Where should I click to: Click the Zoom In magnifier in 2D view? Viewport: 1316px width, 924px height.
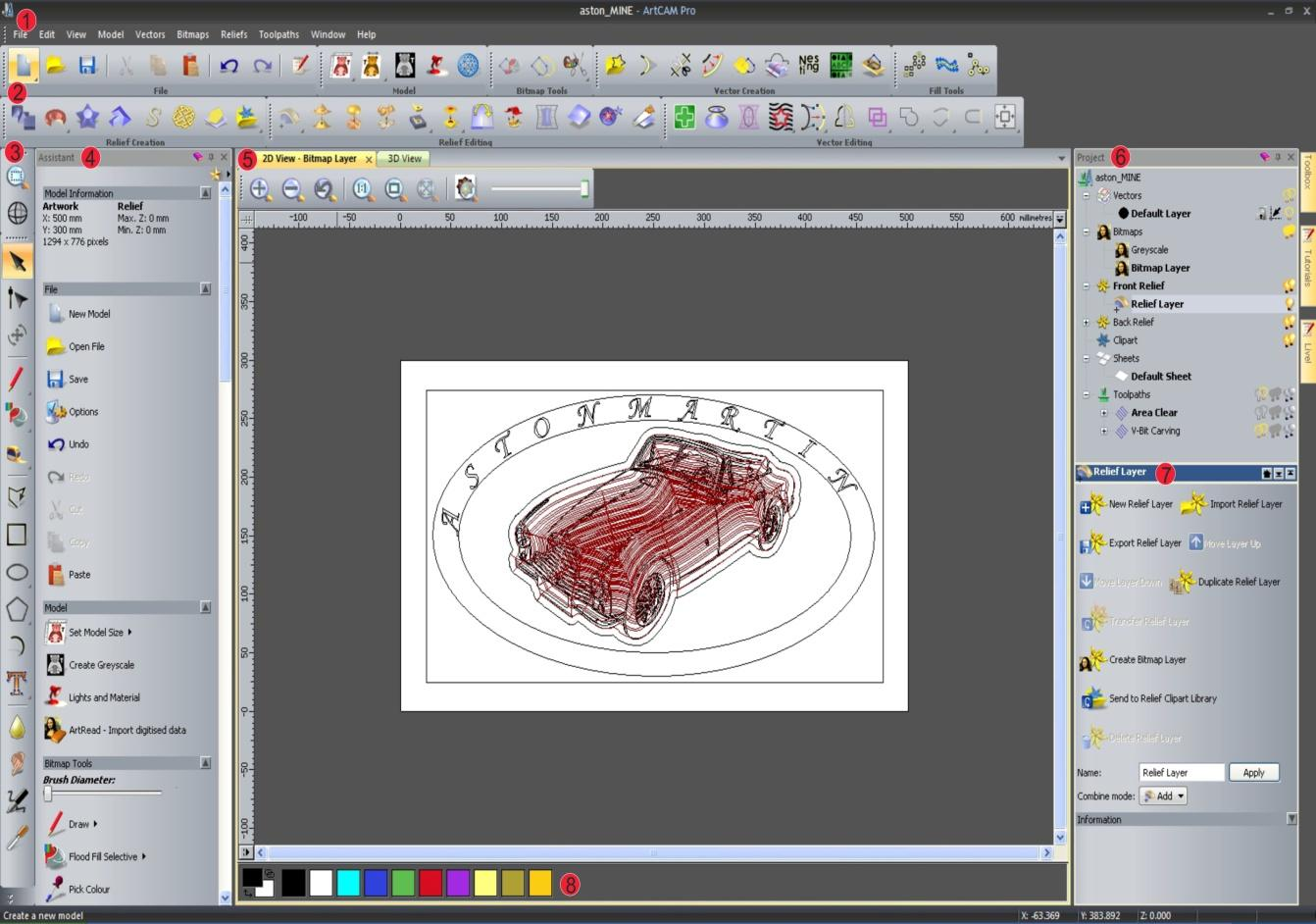click(x=260, y=189)
